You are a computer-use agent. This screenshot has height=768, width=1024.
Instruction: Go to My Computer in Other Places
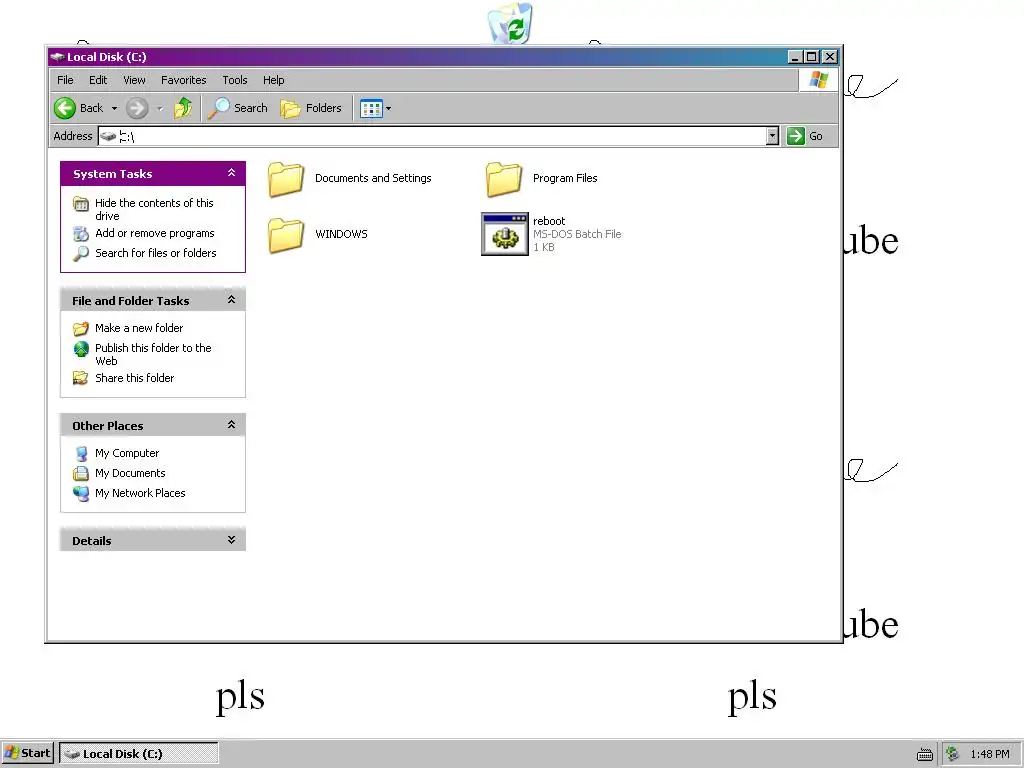[127, 453]
